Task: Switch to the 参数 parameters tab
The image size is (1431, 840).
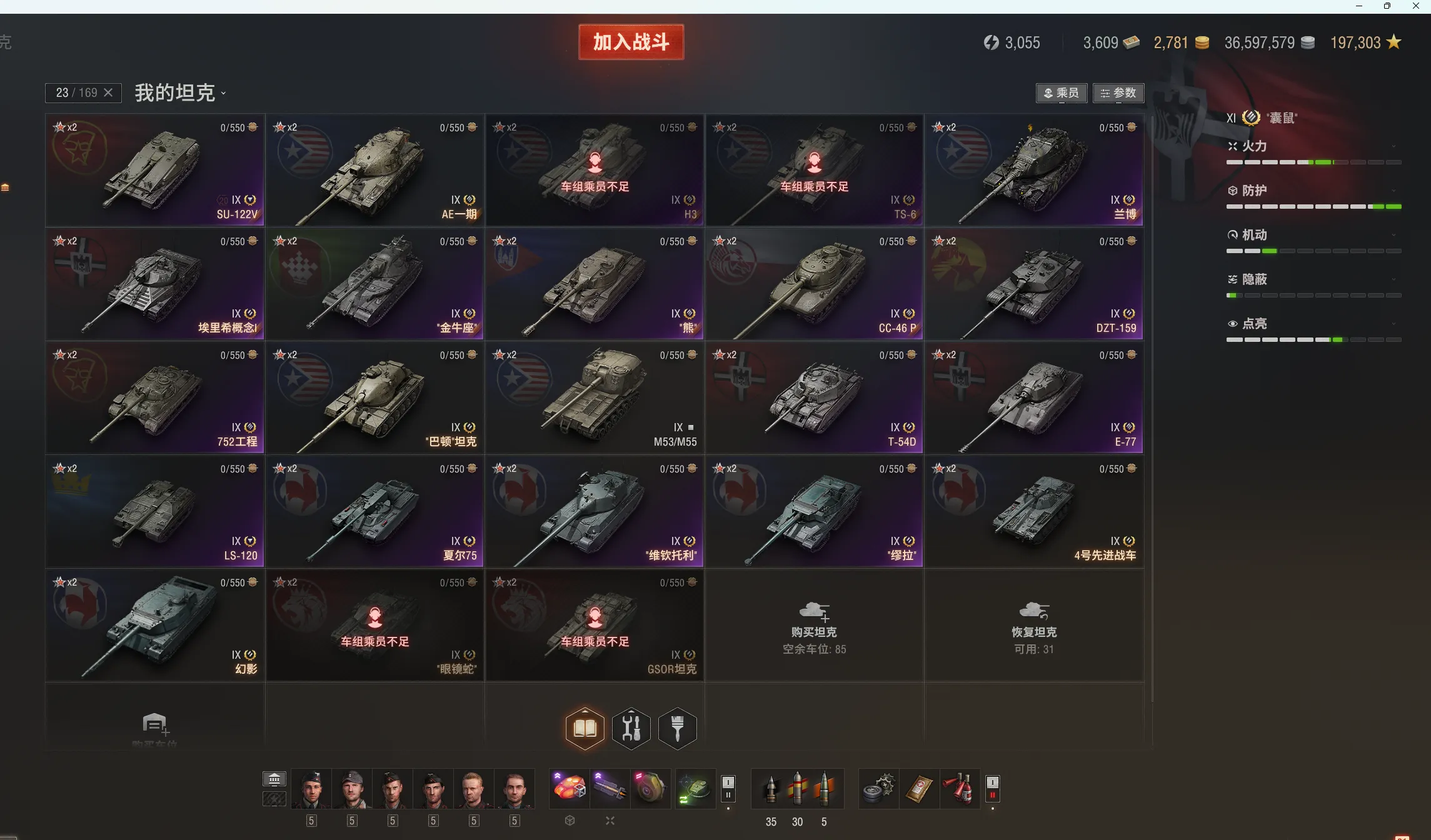Action: tap(1118, 93)
